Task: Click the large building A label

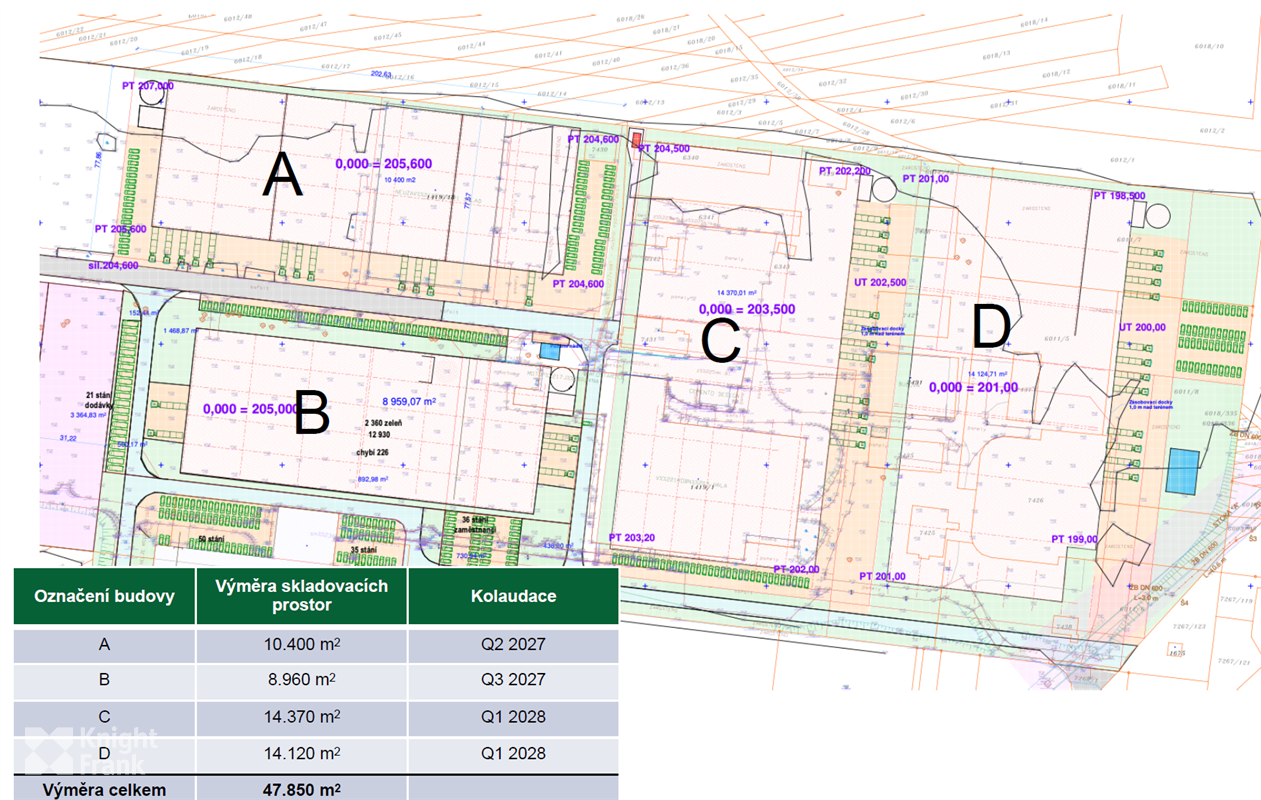Action: tap(282, 177)
